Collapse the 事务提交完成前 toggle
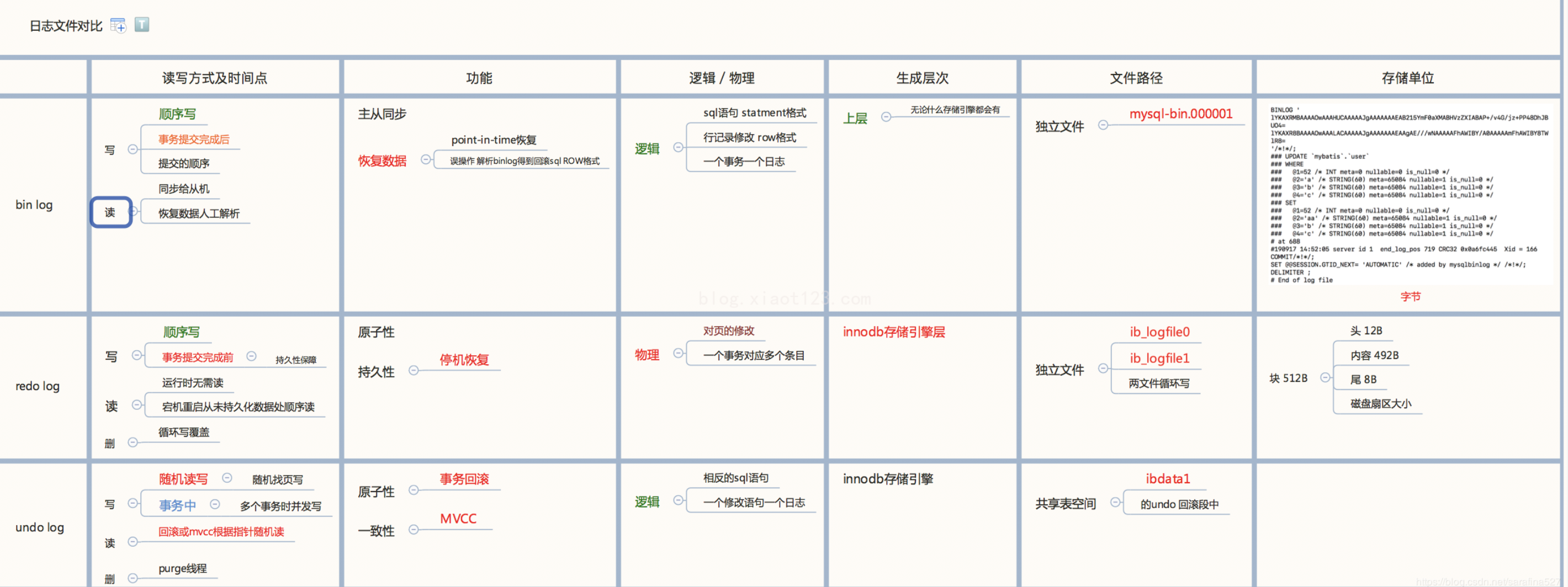 [251, 356]
